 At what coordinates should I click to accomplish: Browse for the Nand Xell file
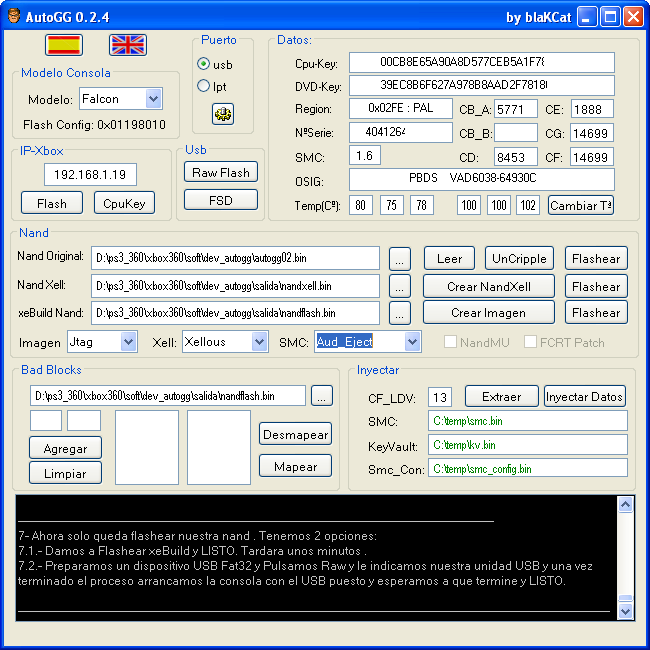point(400,286)
